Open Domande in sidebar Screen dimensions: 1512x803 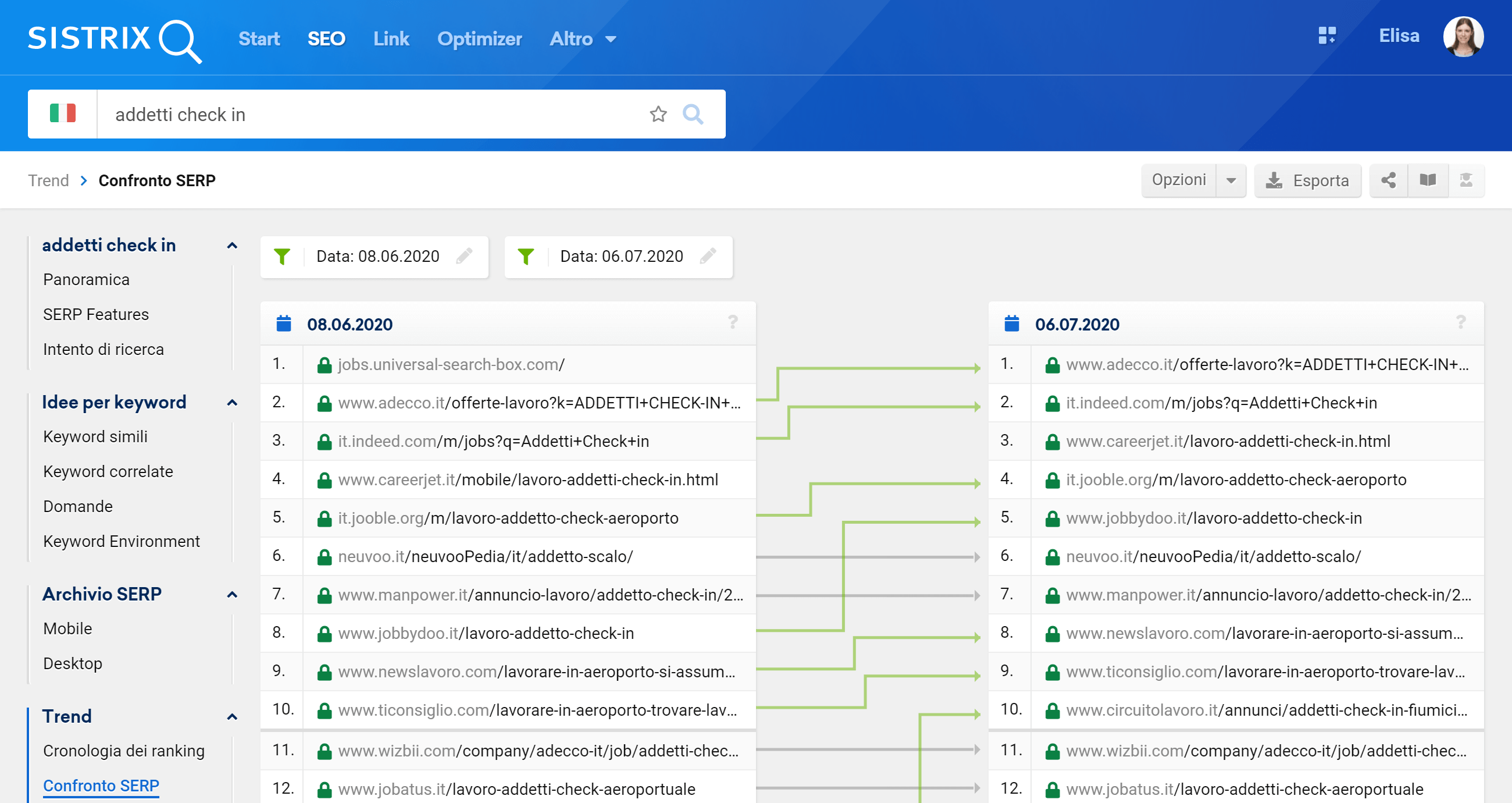coord(77,506)
